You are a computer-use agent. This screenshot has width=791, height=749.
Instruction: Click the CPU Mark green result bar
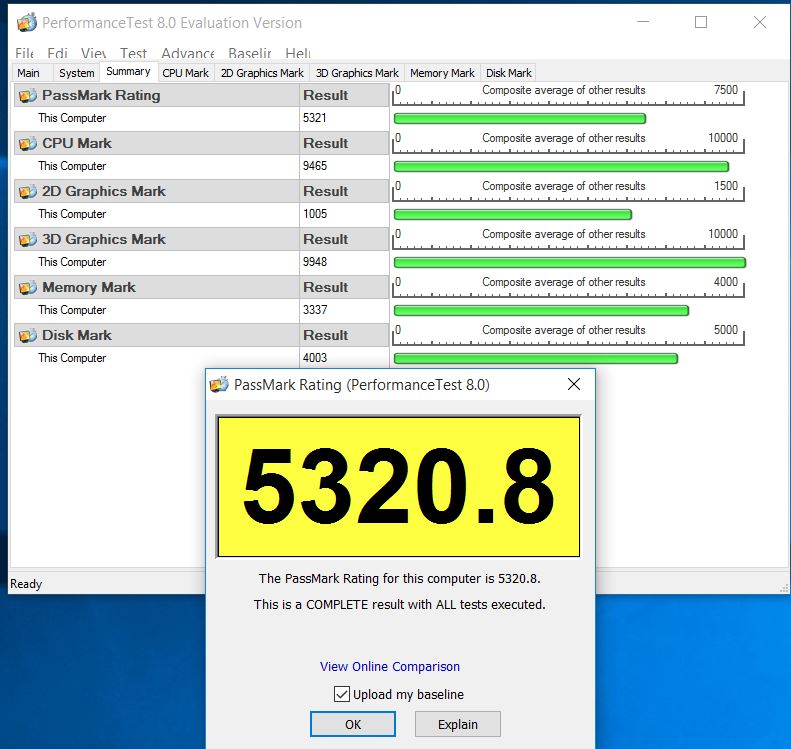(x=561, y=166)
